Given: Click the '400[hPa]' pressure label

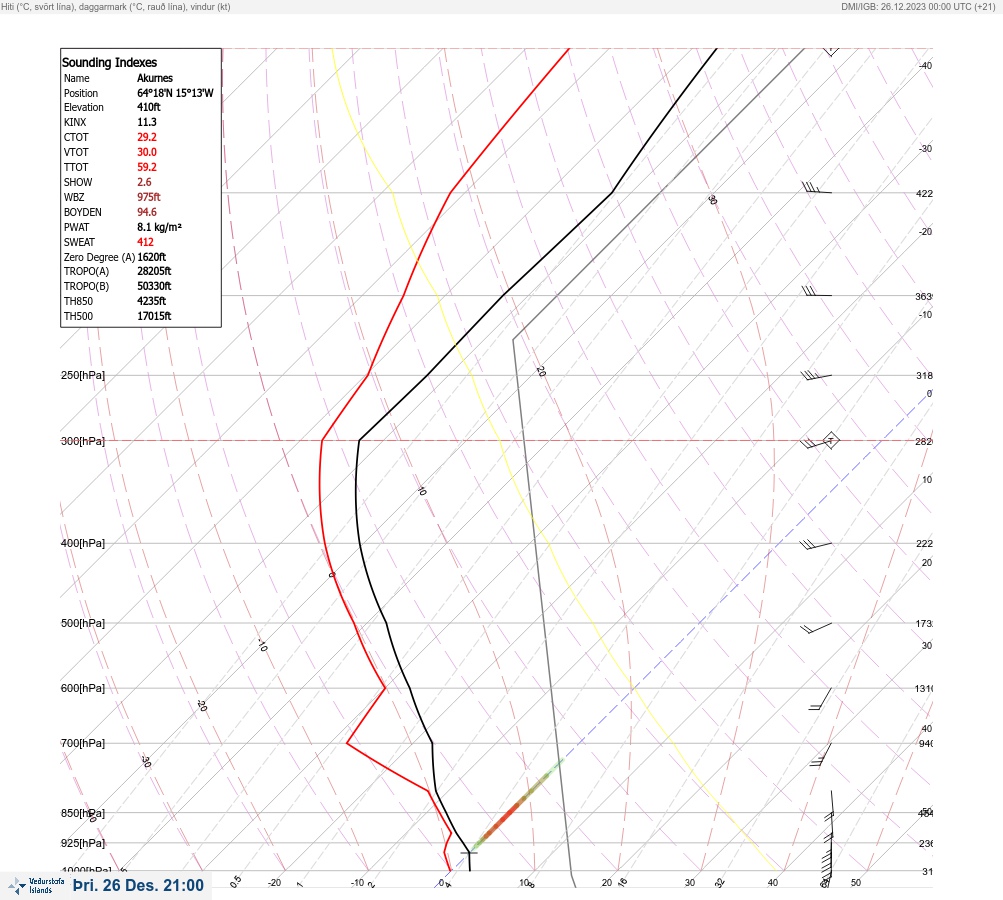Looking at the screenshot, I should point(83,543).
